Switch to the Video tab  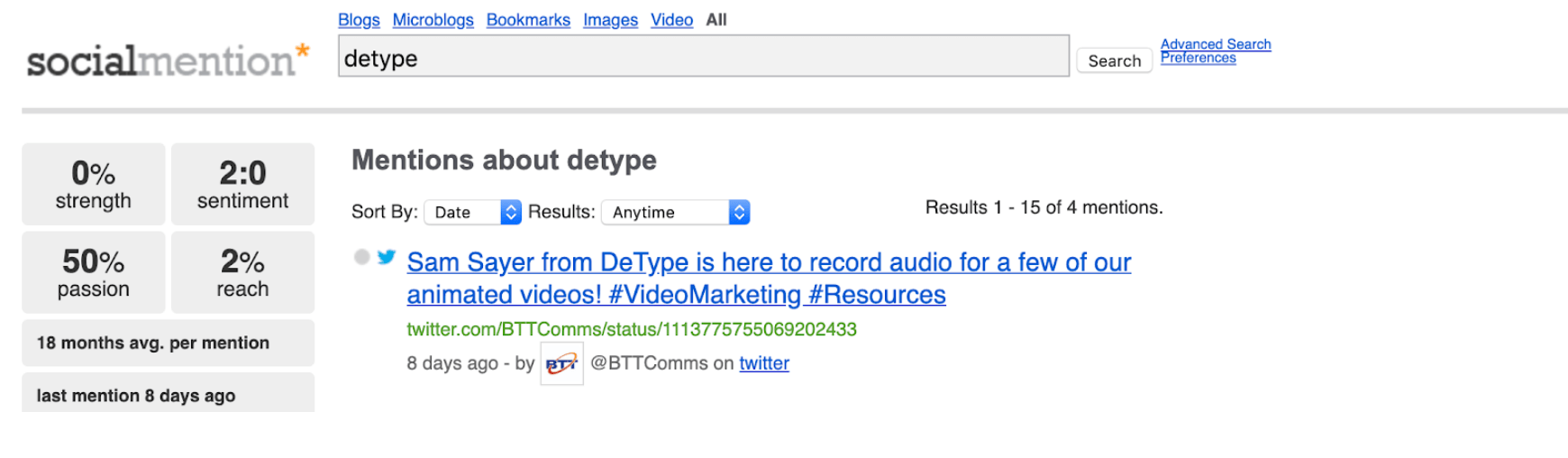671,20
